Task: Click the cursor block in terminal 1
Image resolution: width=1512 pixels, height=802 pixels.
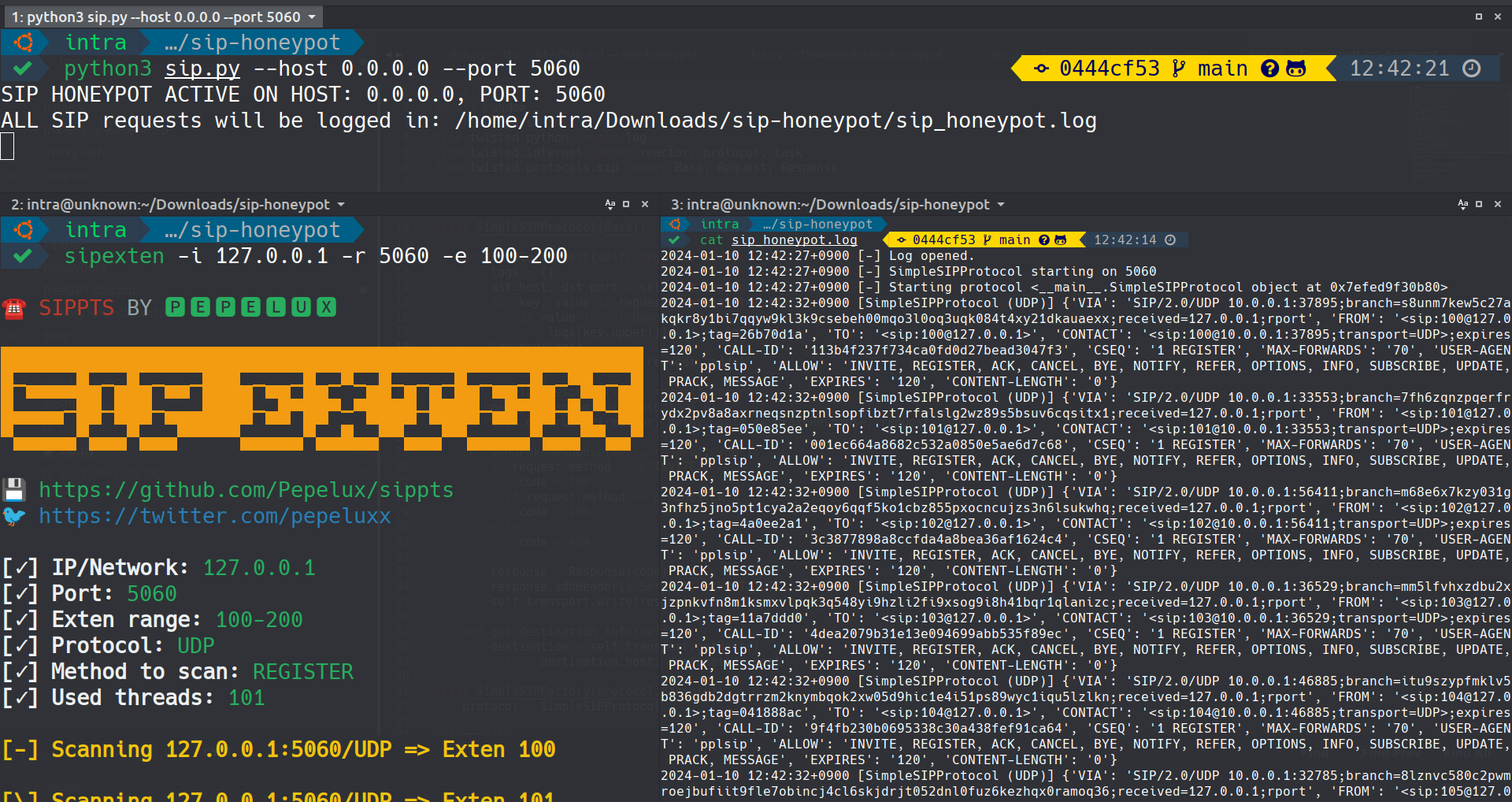Action: tap(7, 147)
